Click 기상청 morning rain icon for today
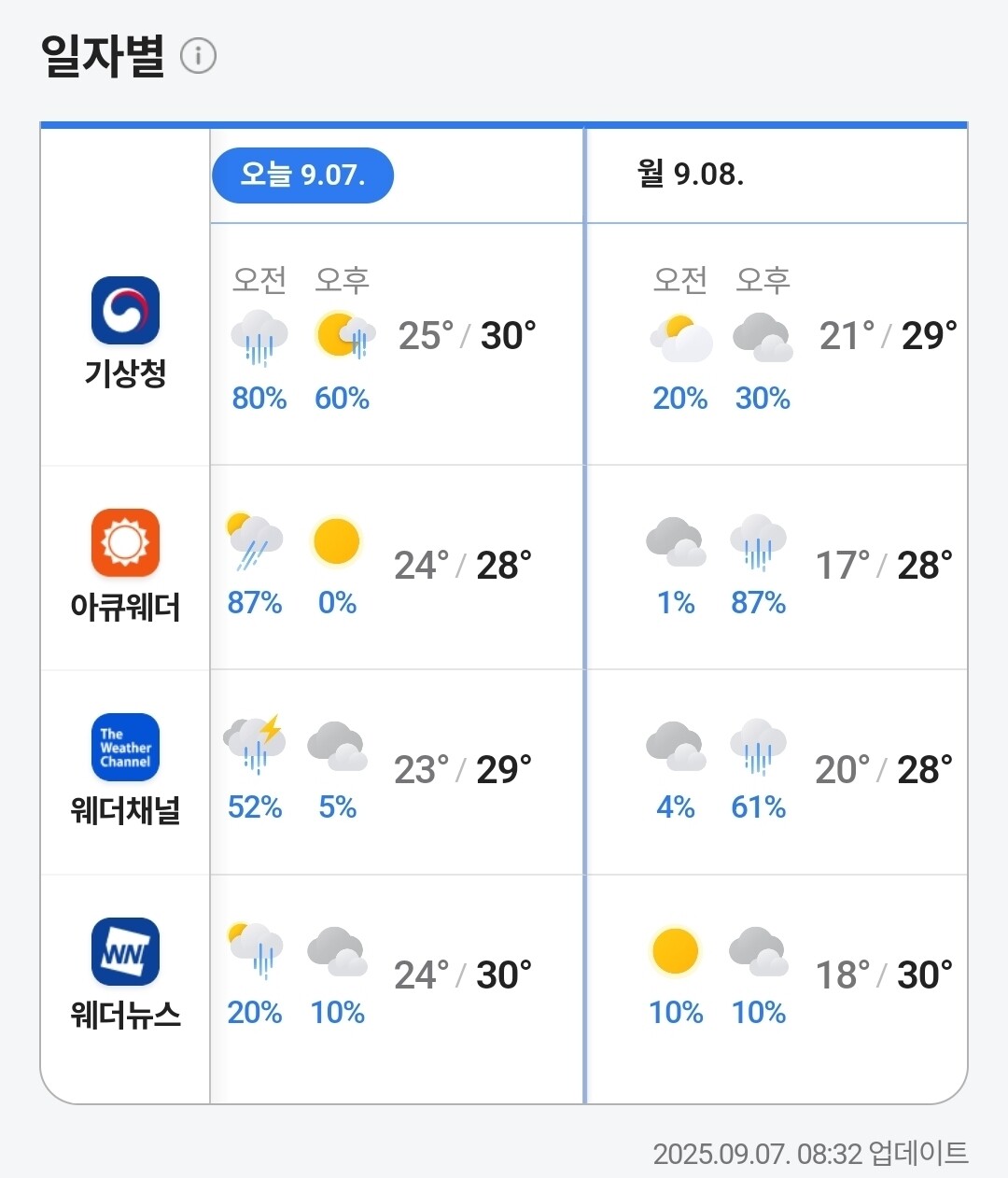Viewport: 1008px width, 1178px height. 259,337
